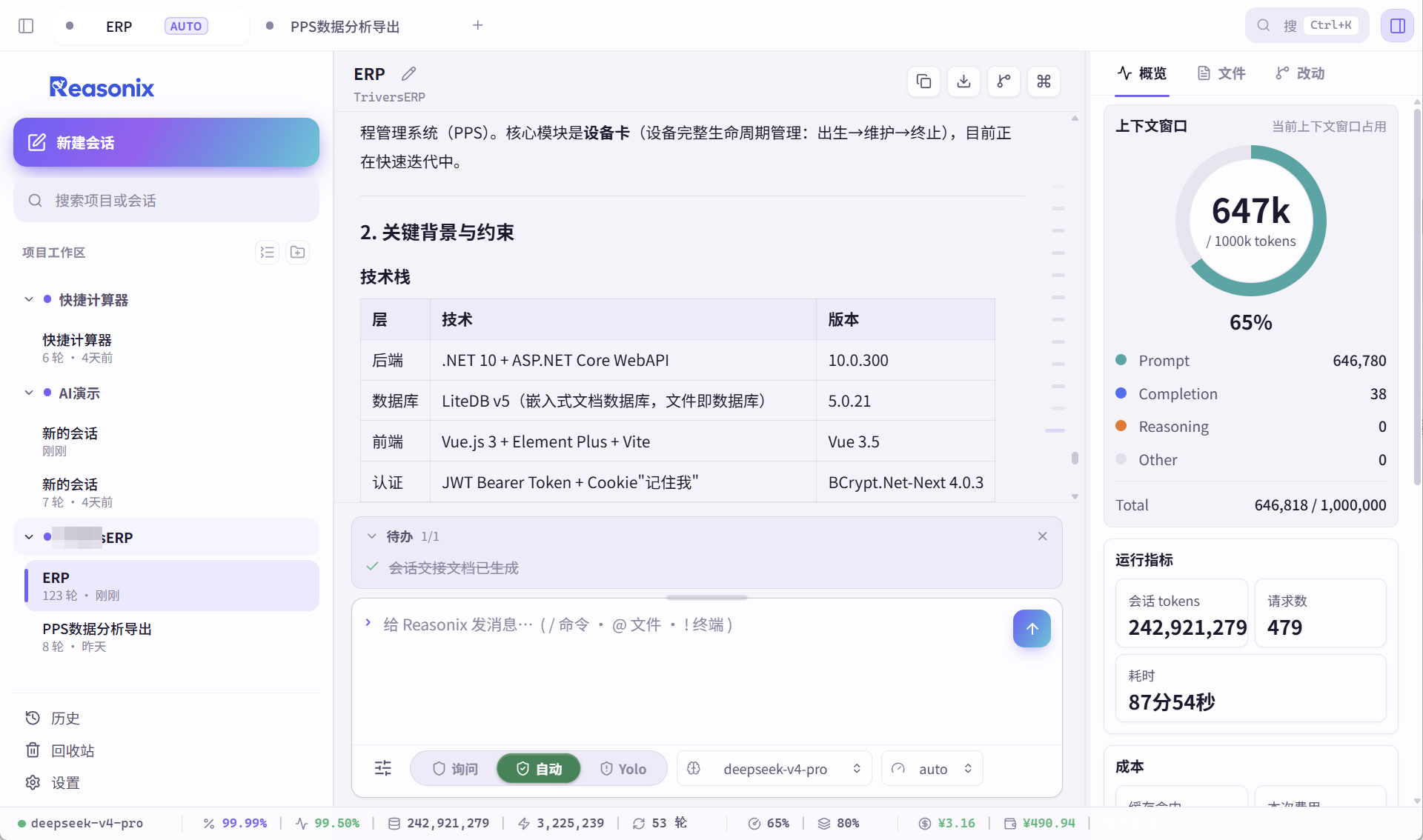
Task: Click the recycle bin trash icon
Action: (x=33, y=750)
